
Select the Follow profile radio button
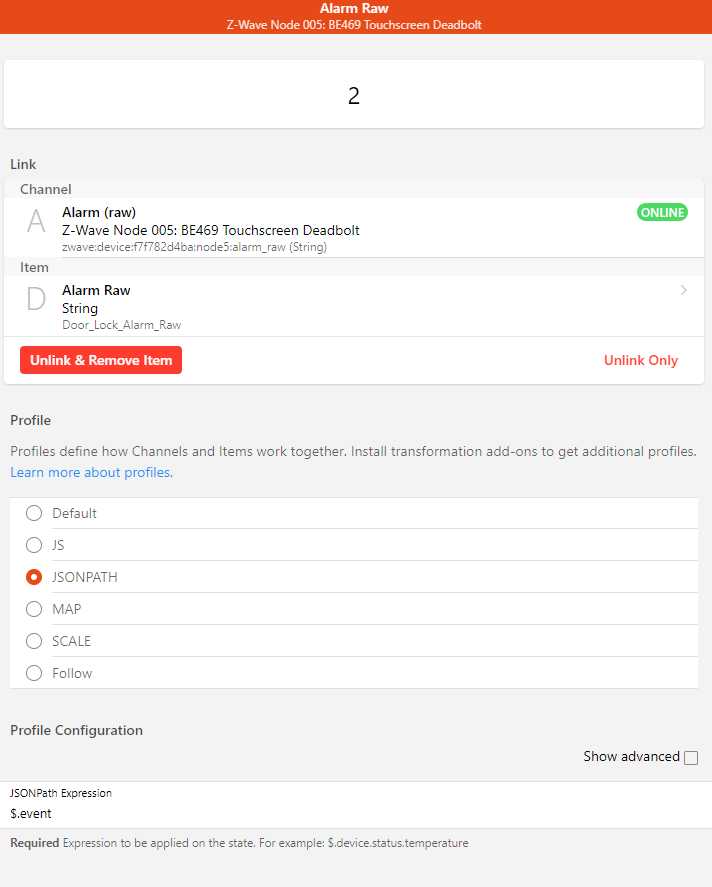[x=34, y=673]
